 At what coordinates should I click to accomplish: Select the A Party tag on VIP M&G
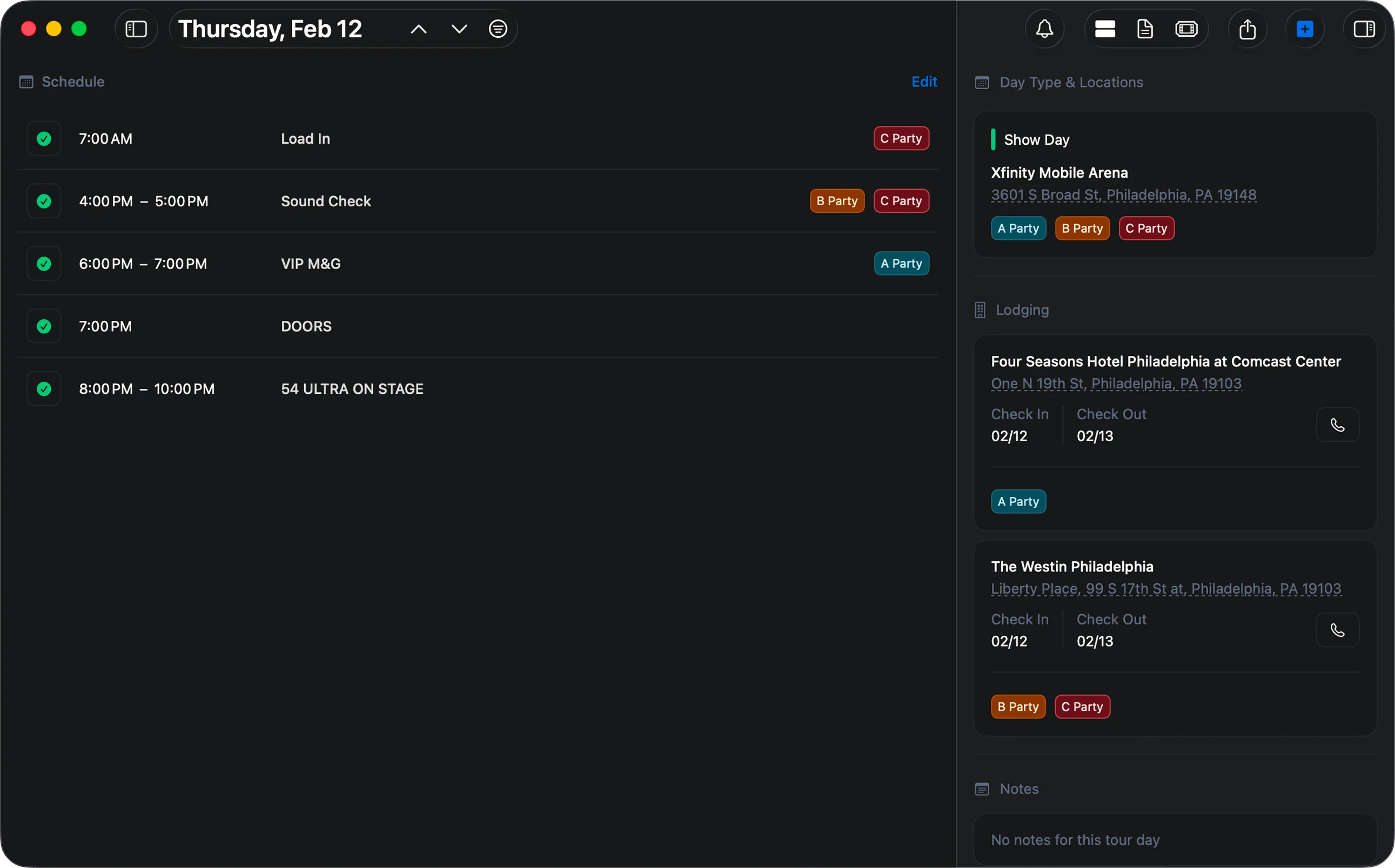click(901, 263)
